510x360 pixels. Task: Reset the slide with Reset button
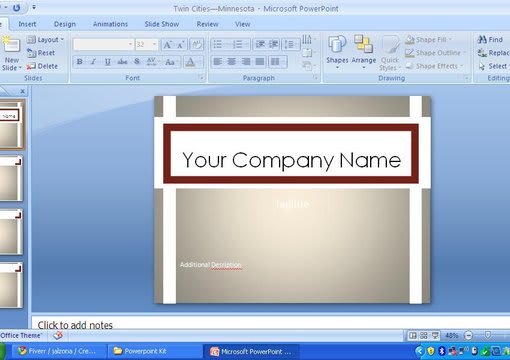pos(41,53)
